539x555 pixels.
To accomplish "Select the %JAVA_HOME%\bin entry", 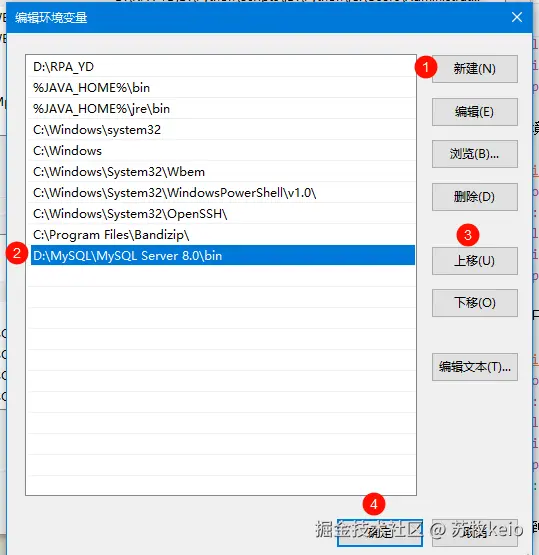I will pos(223,87).
